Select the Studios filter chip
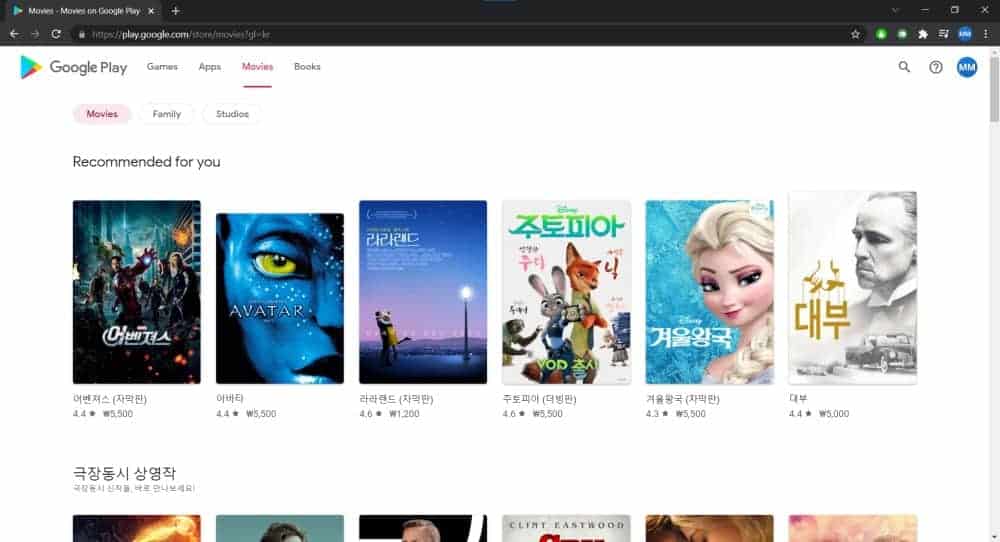Screen dimensions: 1000x542 point(232,114)
